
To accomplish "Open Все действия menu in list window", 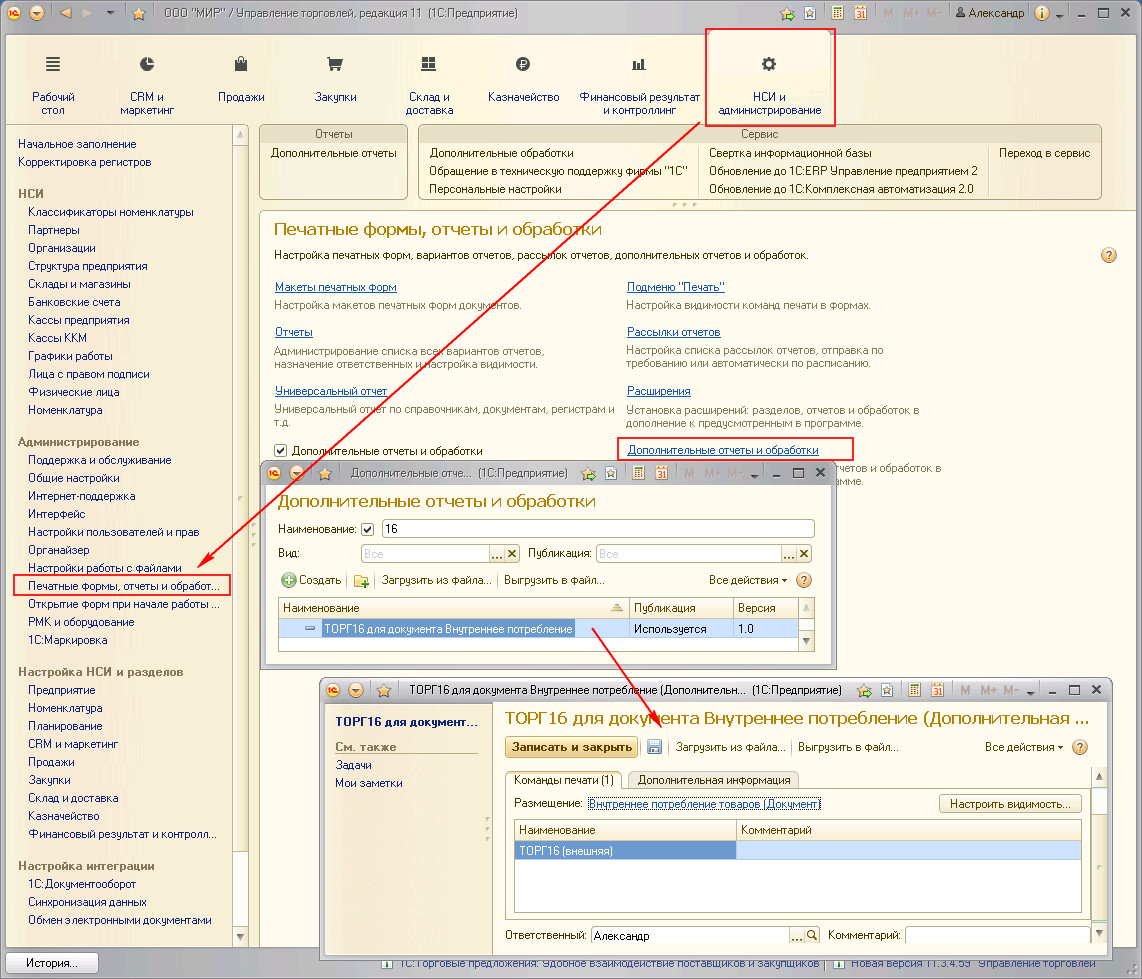I will pyautogui.click(x=747, y=580).
